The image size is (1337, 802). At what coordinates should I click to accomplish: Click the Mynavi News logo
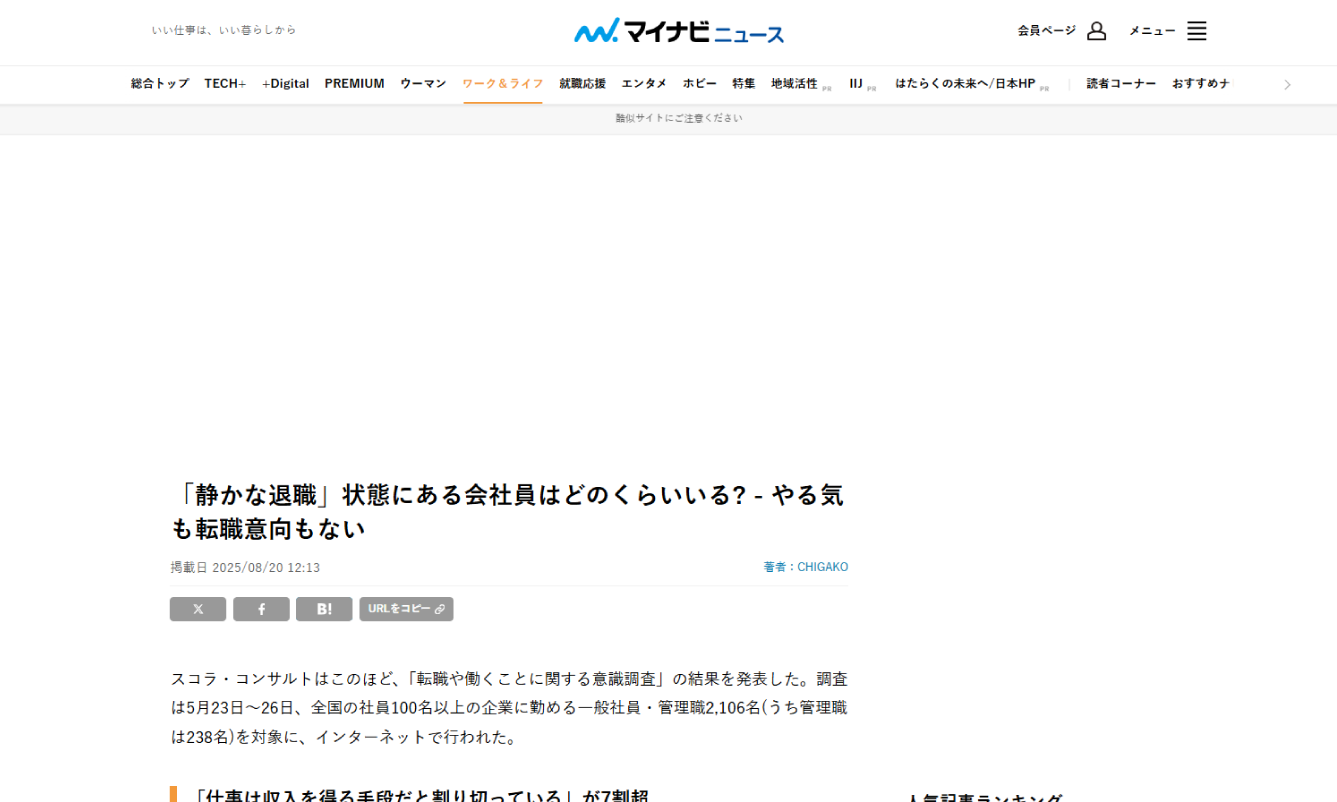[679, 31]
